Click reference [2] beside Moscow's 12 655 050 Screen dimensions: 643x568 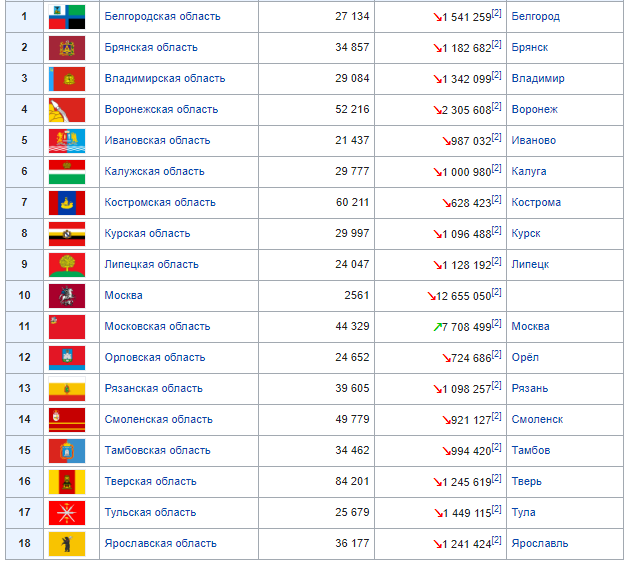point(496,293)
